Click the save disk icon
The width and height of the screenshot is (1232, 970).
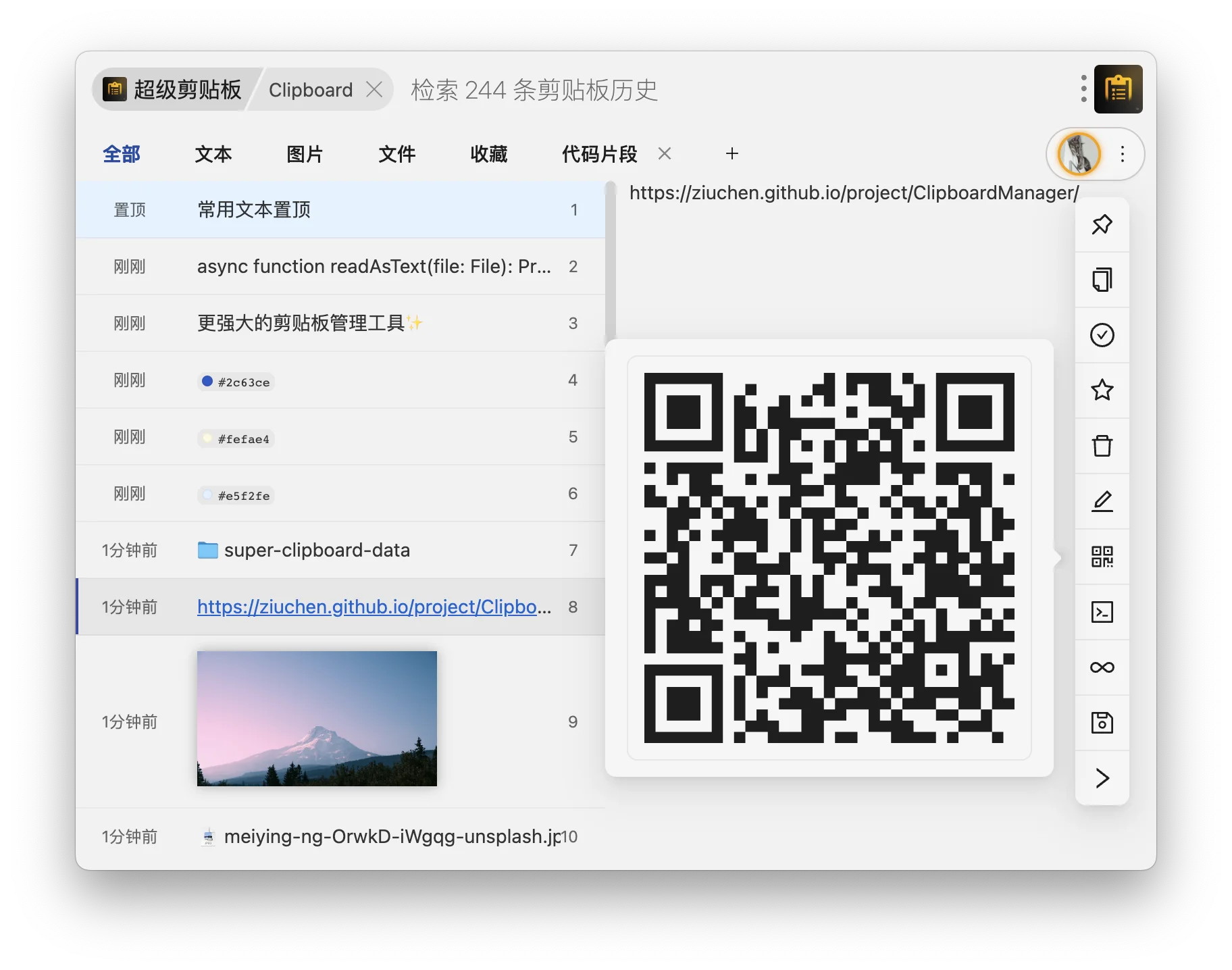[x=1102, y=723]
